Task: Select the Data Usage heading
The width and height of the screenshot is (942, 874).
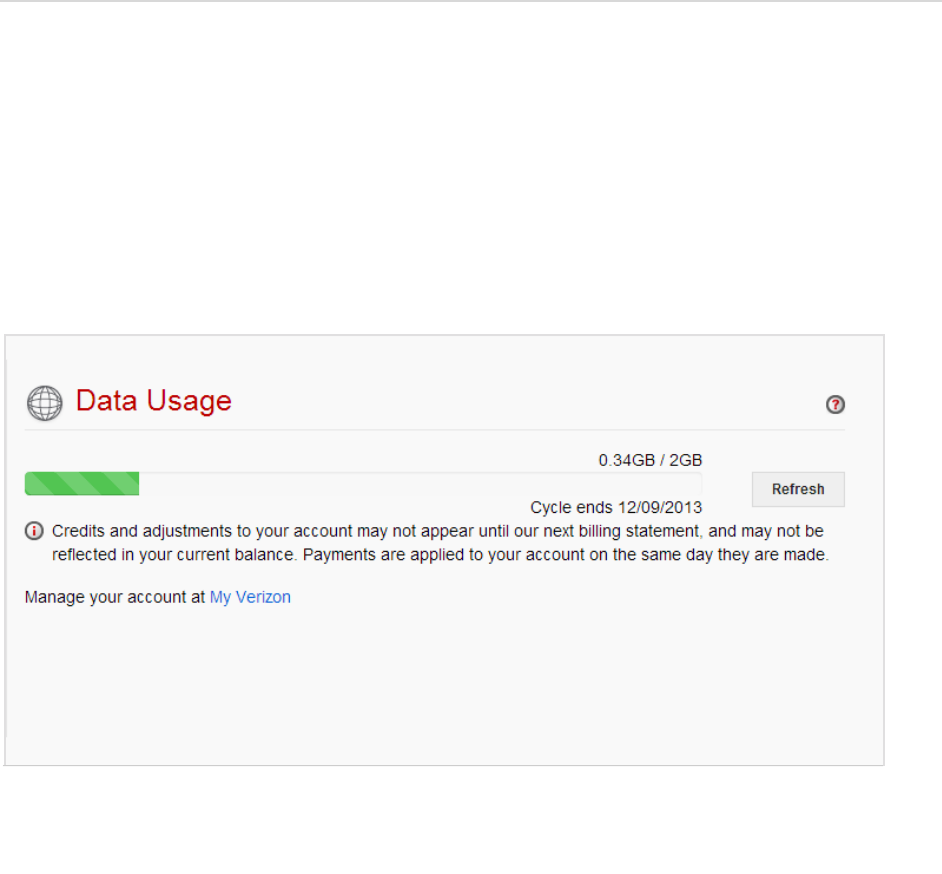Action: point(154,401)
